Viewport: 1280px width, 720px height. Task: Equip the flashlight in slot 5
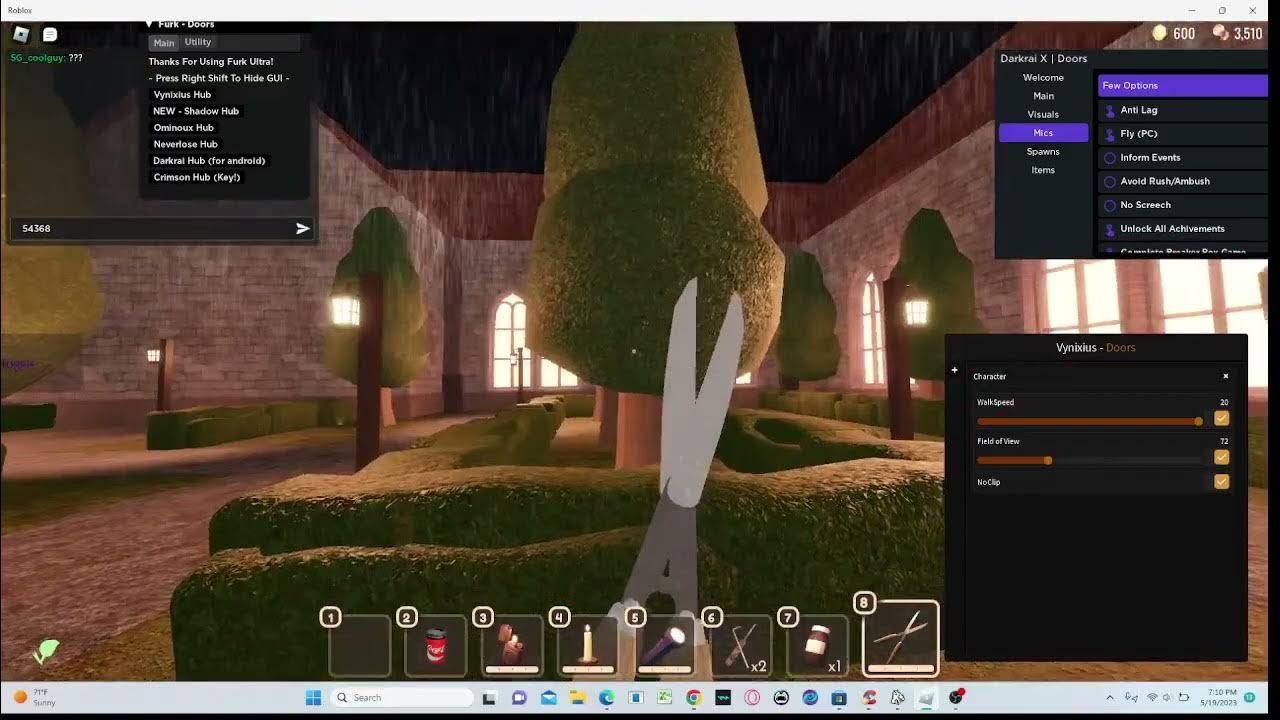tap(664, 645)
